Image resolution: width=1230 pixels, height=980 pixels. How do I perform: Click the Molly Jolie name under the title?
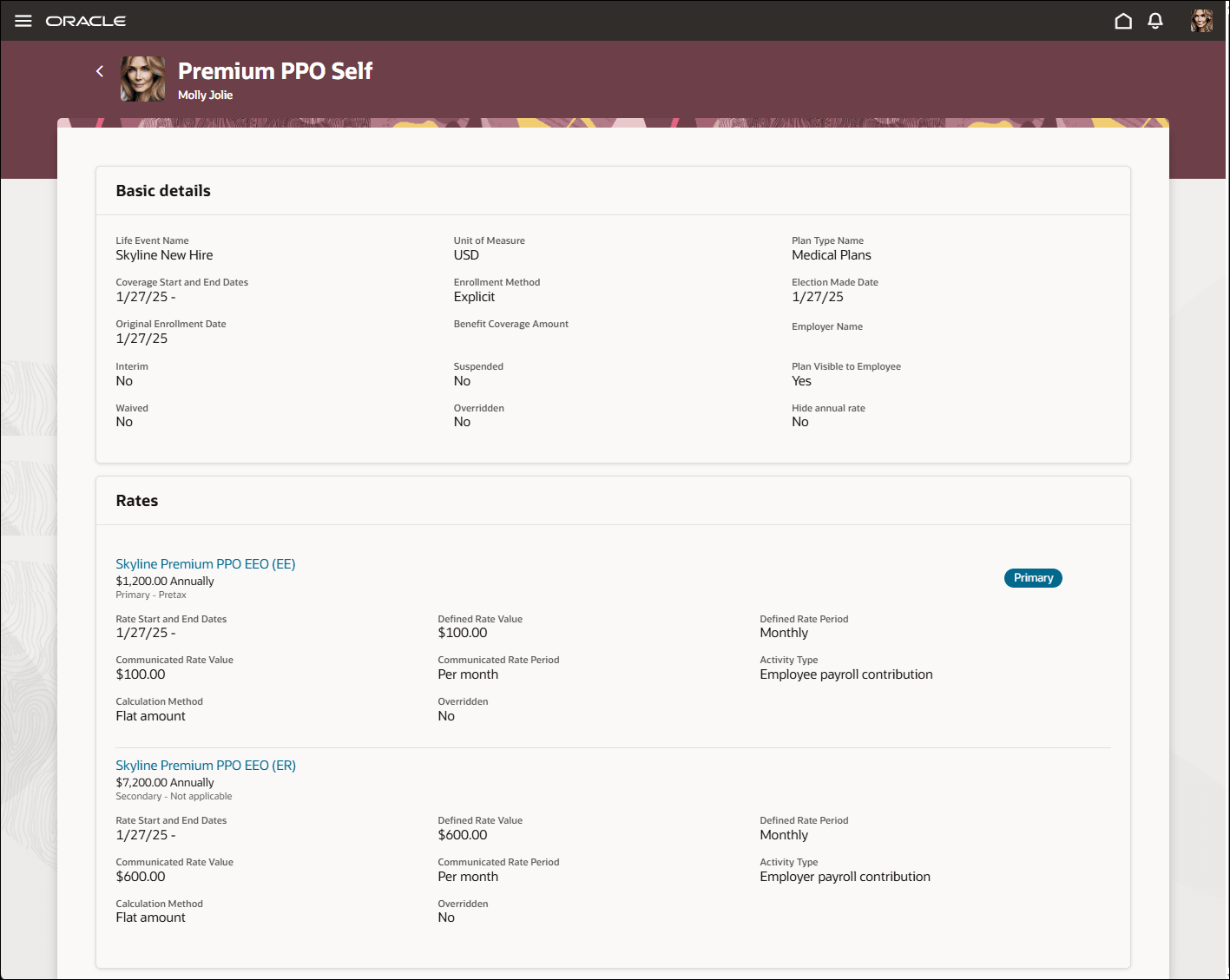205,95
